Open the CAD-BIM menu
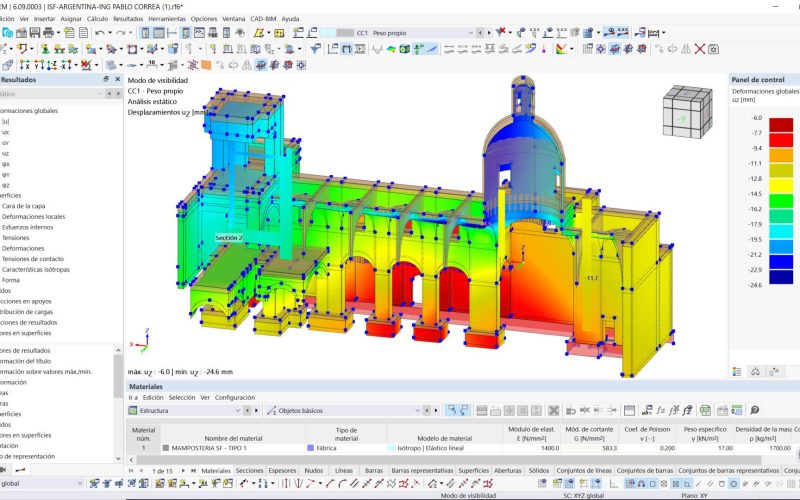The height and width of the screenshot is (500, 800). point(263,19)
